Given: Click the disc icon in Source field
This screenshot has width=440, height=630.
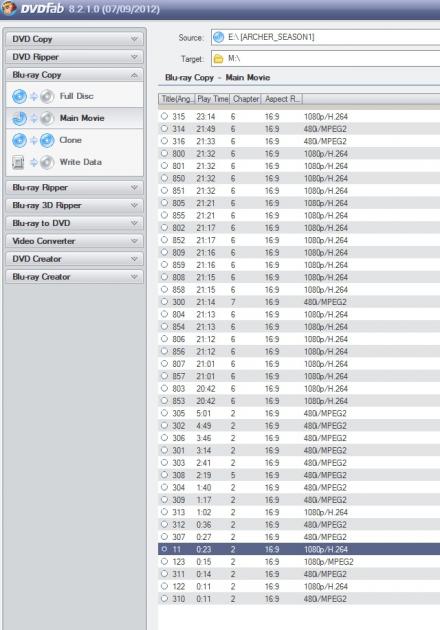Looking at the screenshot, I should click(x=219, y=37).
